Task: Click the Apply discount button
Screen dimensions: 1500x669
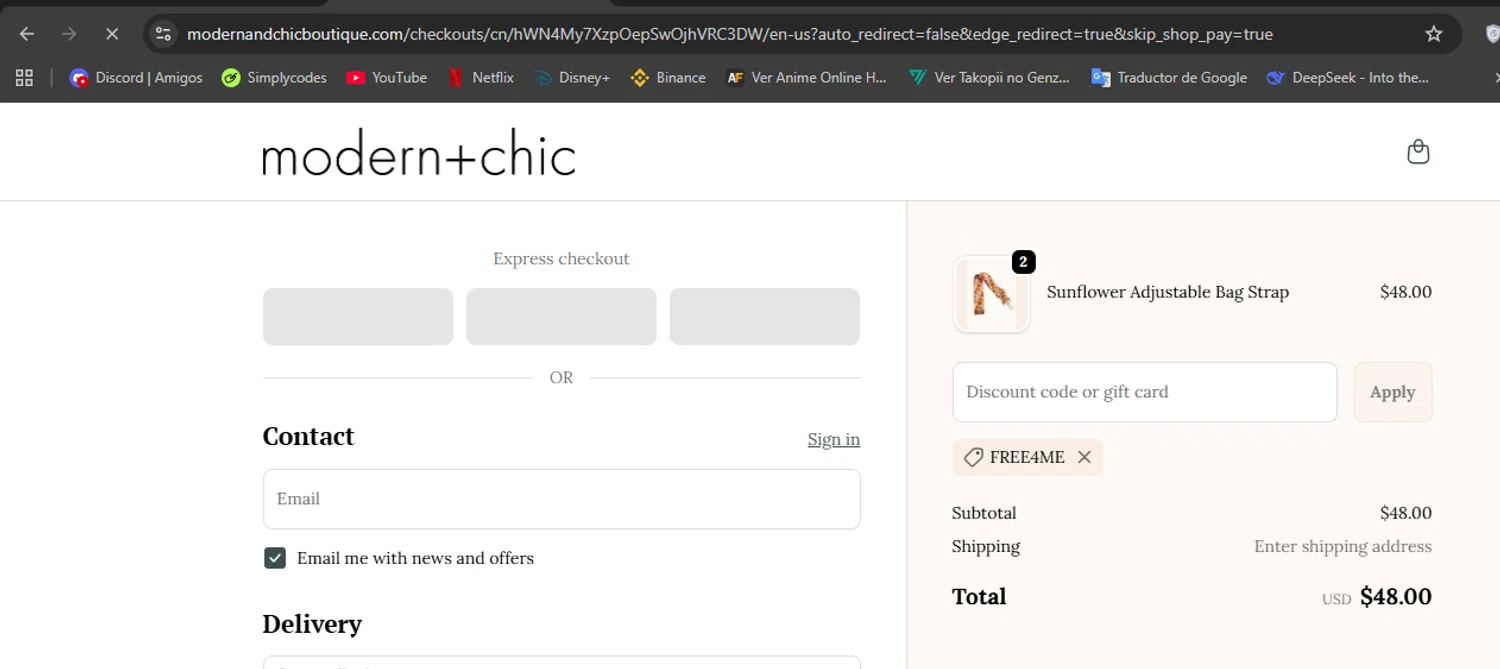Action: pos(1393,392)
